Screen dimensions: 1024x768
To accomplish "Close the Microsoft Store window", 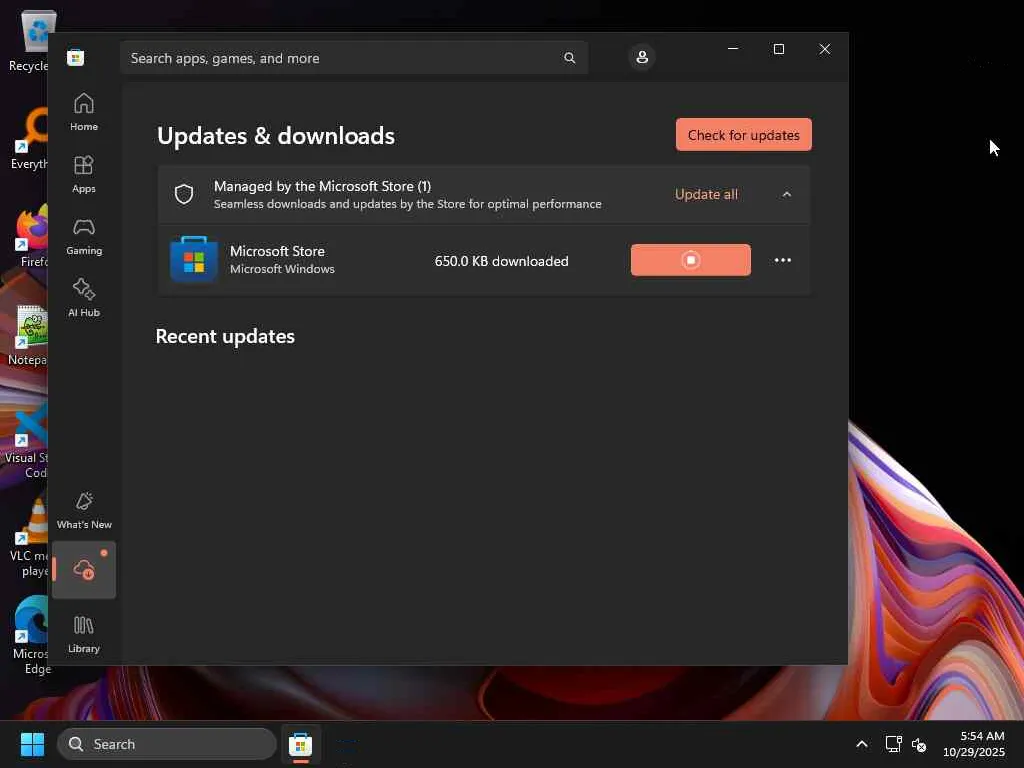I will coord(825,49).
